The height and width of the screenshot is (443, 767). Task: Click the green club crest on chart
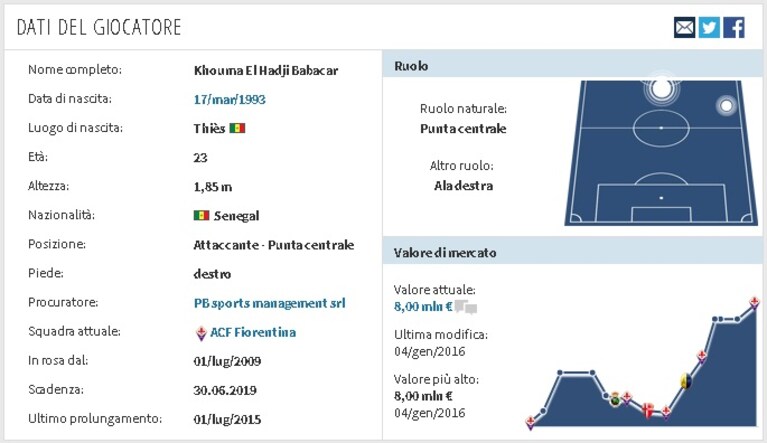point(615,399)
